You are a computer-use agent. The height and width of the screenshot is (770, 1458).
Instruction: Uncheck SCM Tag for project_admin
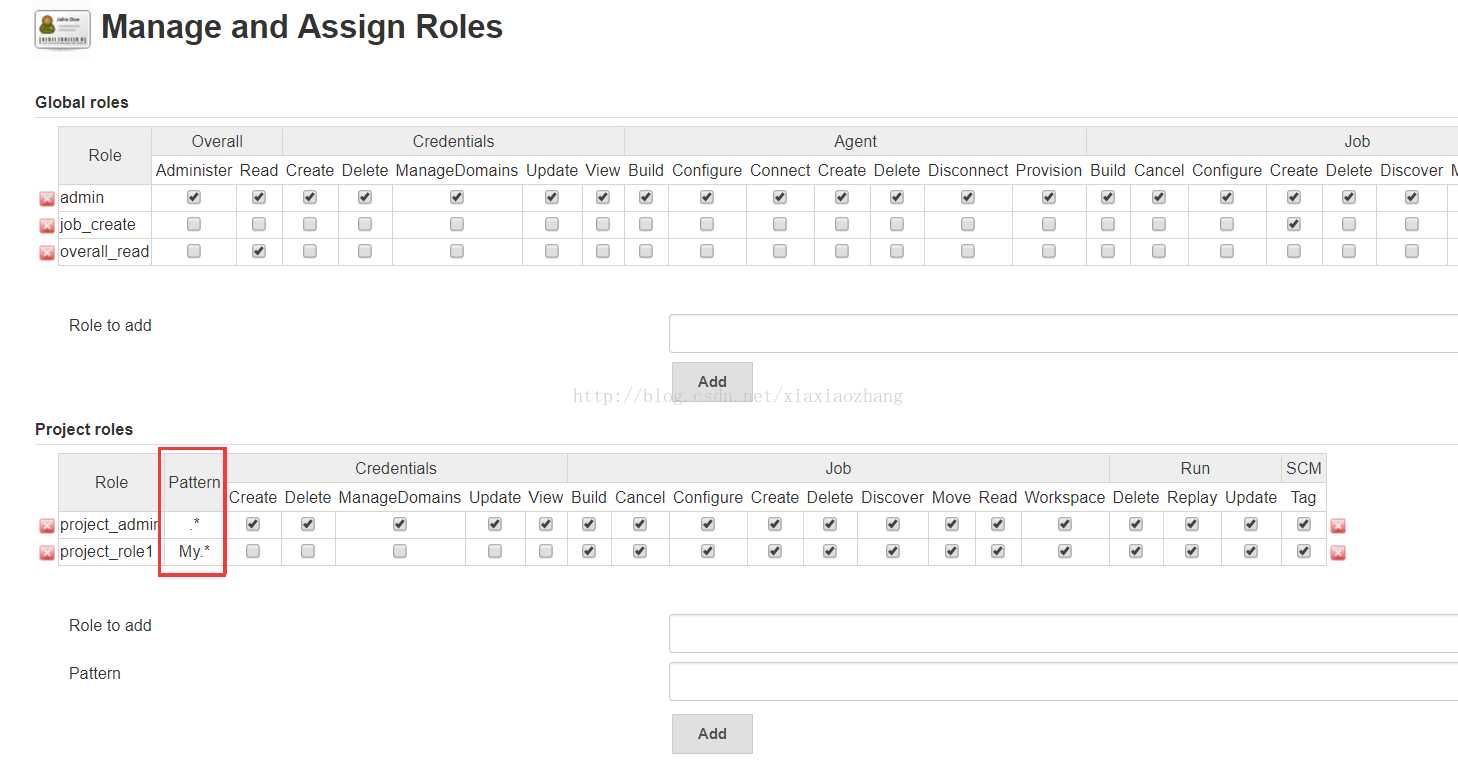click(1303, 524)
